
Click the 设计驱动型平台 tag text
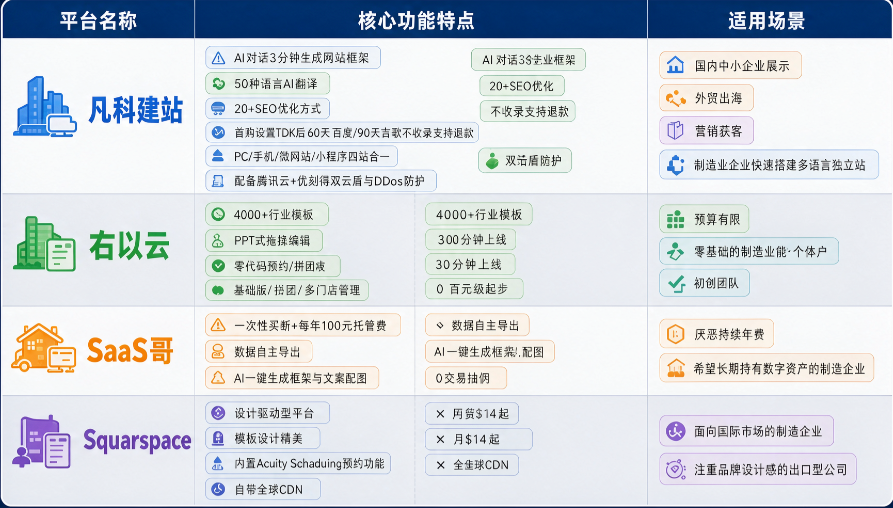tap(274, 413)
